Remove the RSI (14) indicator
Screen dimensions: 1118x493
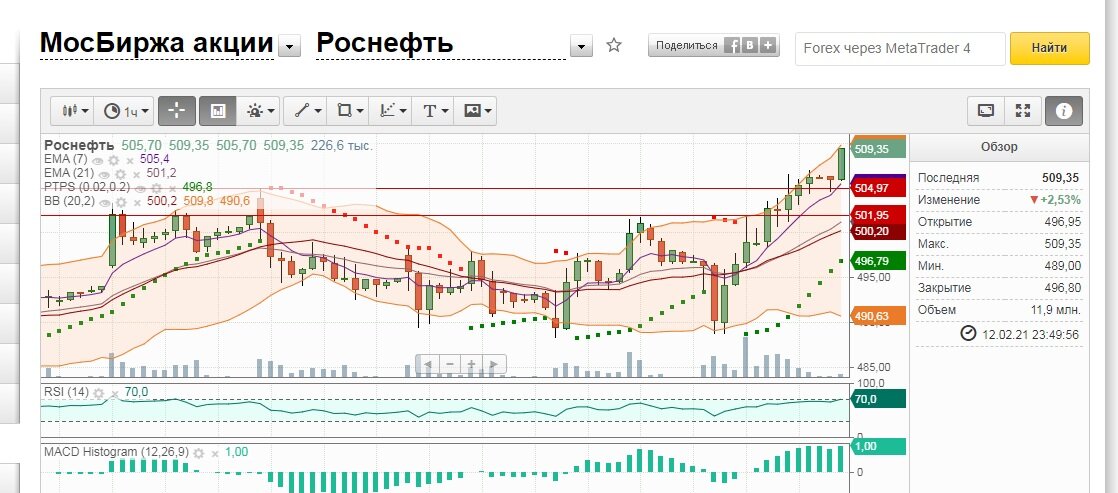point(115,394)
